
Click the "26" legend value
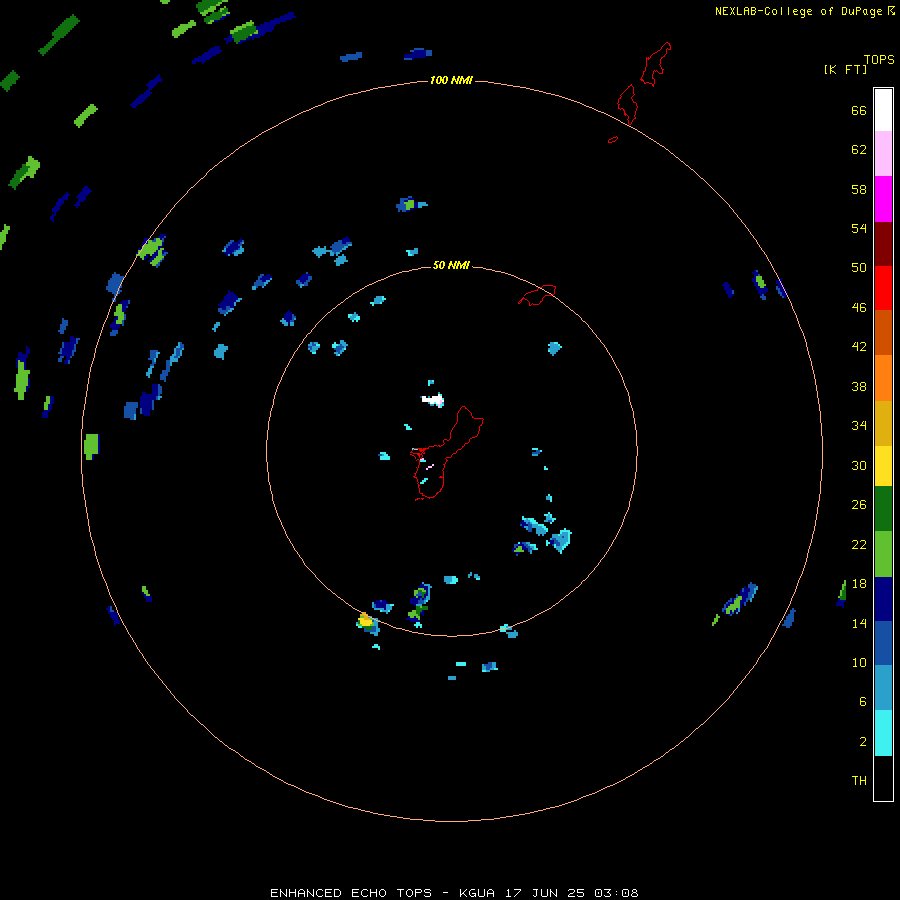point(859,505)
